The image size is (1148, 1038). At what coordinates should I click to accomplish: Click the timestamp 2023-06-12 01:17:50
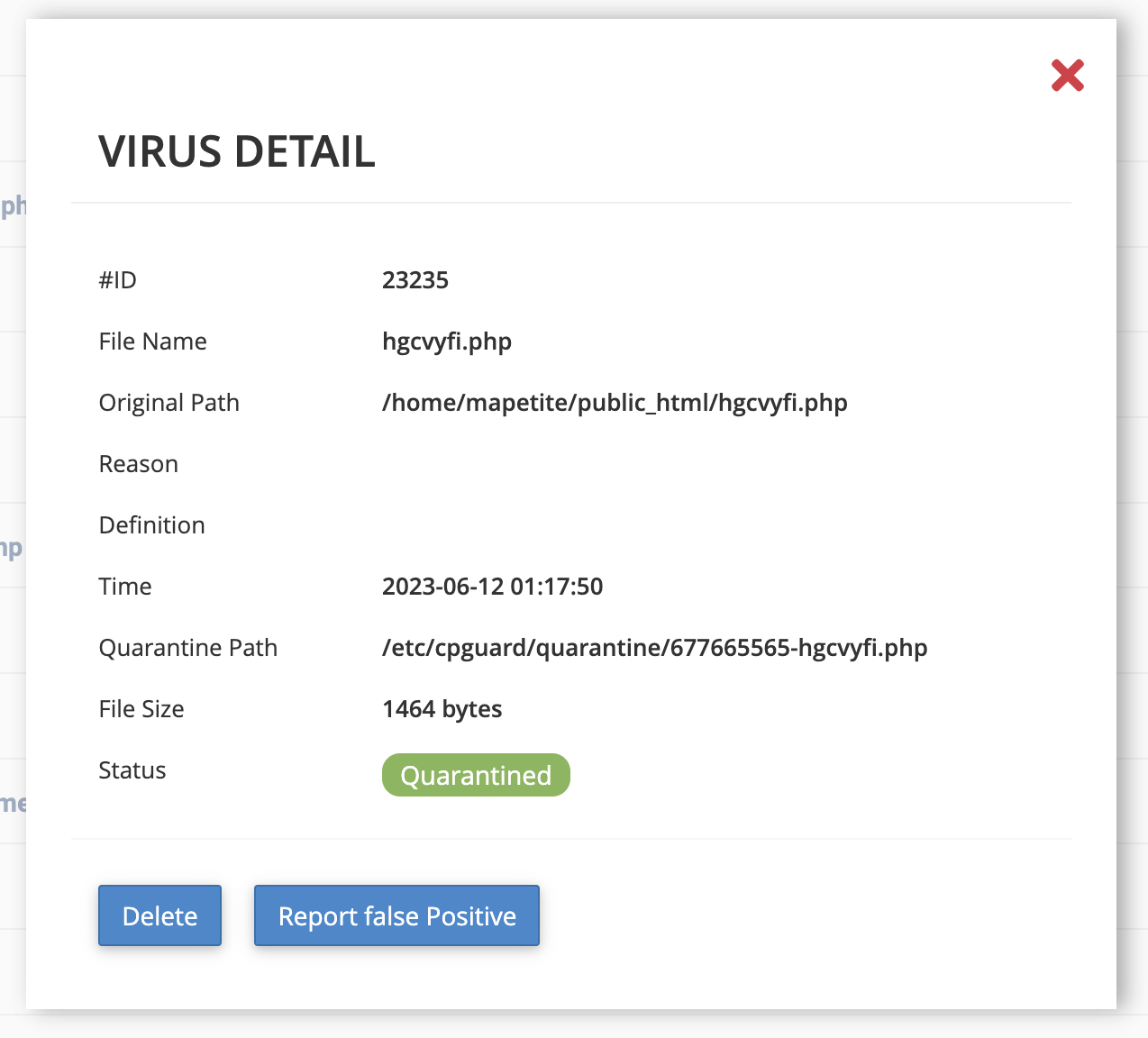coord(492,587)
